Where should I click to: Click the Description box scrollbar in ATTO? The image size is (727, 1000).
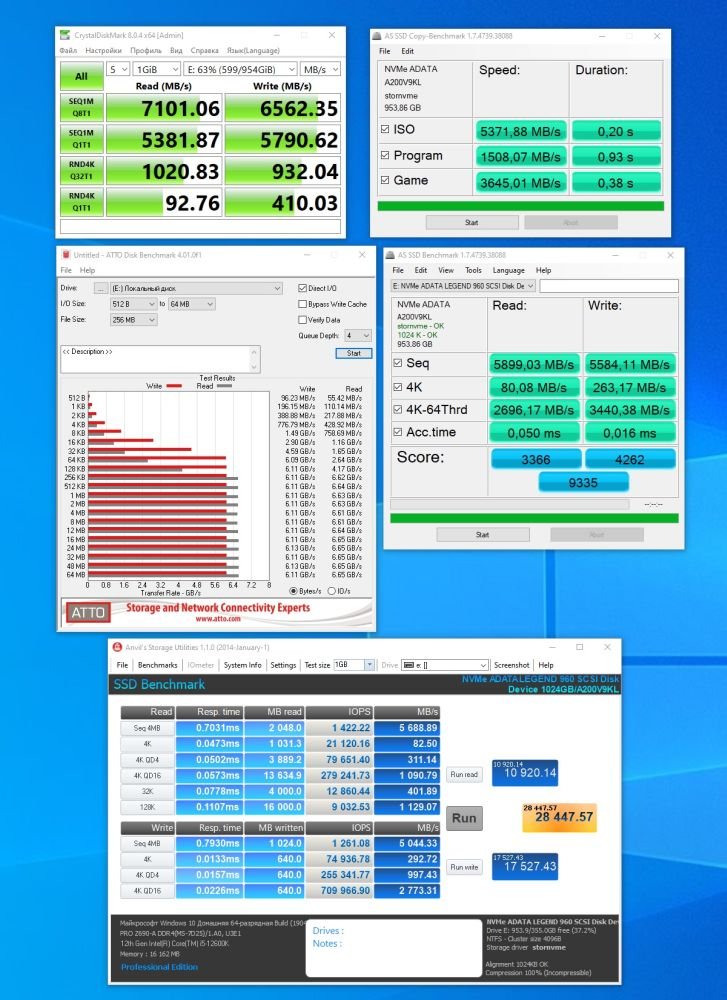[x=255, y=359]
